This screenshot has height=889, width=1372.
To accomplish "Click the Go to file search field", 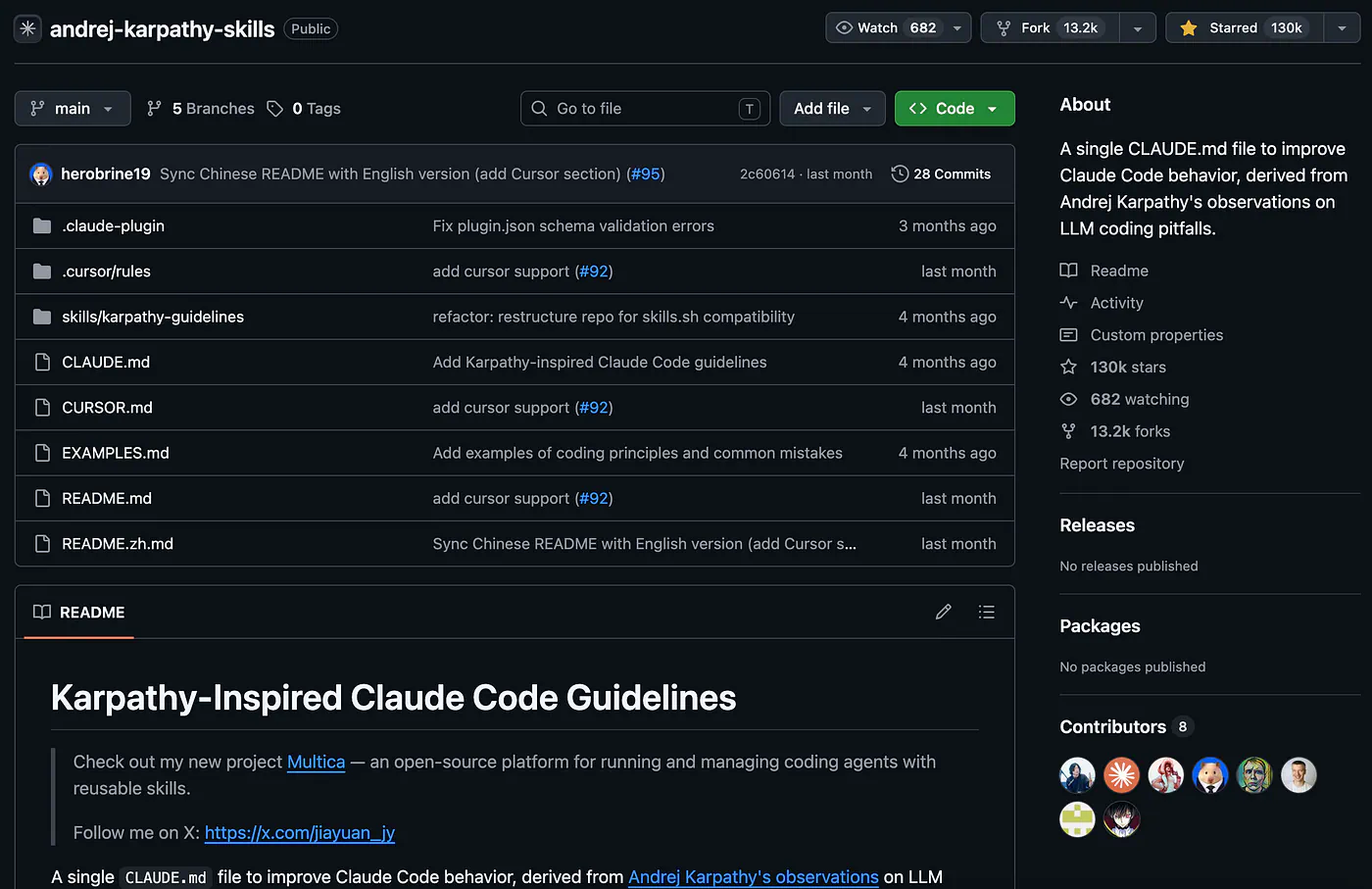I will (645, 109).
